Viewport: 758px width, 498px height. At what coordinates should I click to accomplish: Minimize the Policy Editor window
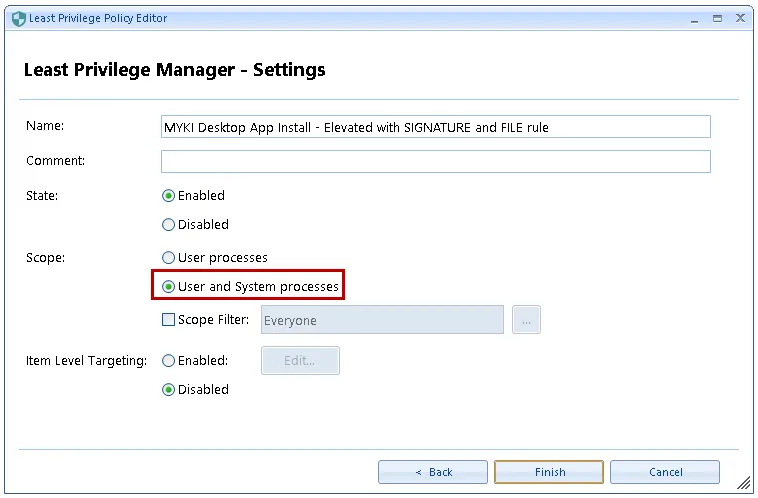pyautogui.click(x=695, y=18)
